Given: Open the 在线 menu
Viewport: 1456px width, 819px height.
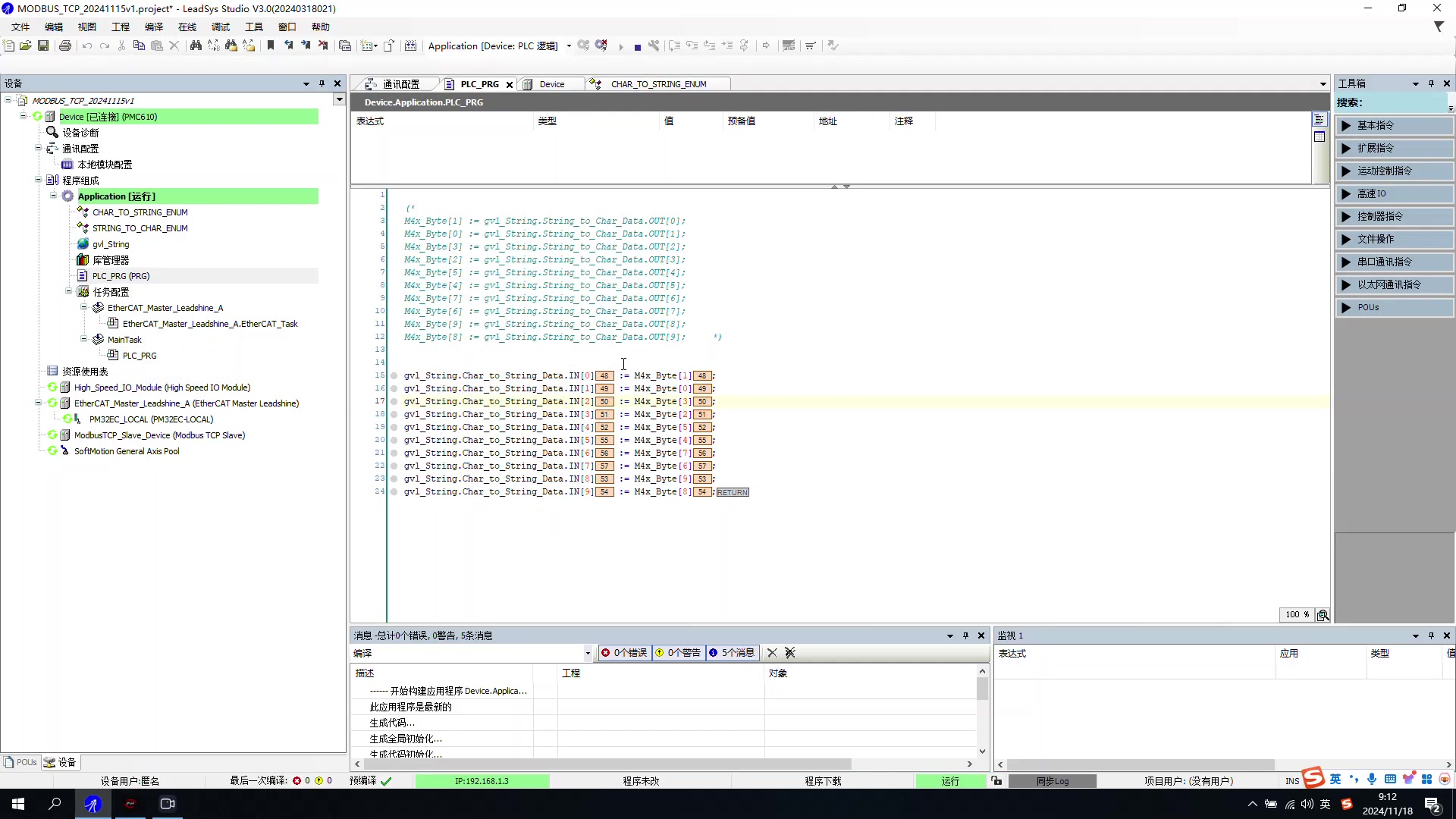Looking at the screenshot, I should tap(187, 27).
